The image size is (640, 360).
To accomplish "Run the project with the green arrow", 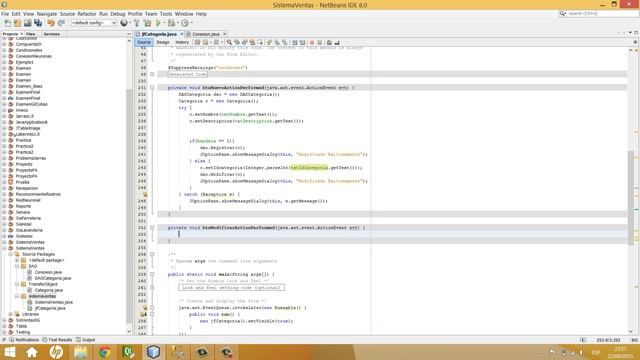I will point(158,23).
